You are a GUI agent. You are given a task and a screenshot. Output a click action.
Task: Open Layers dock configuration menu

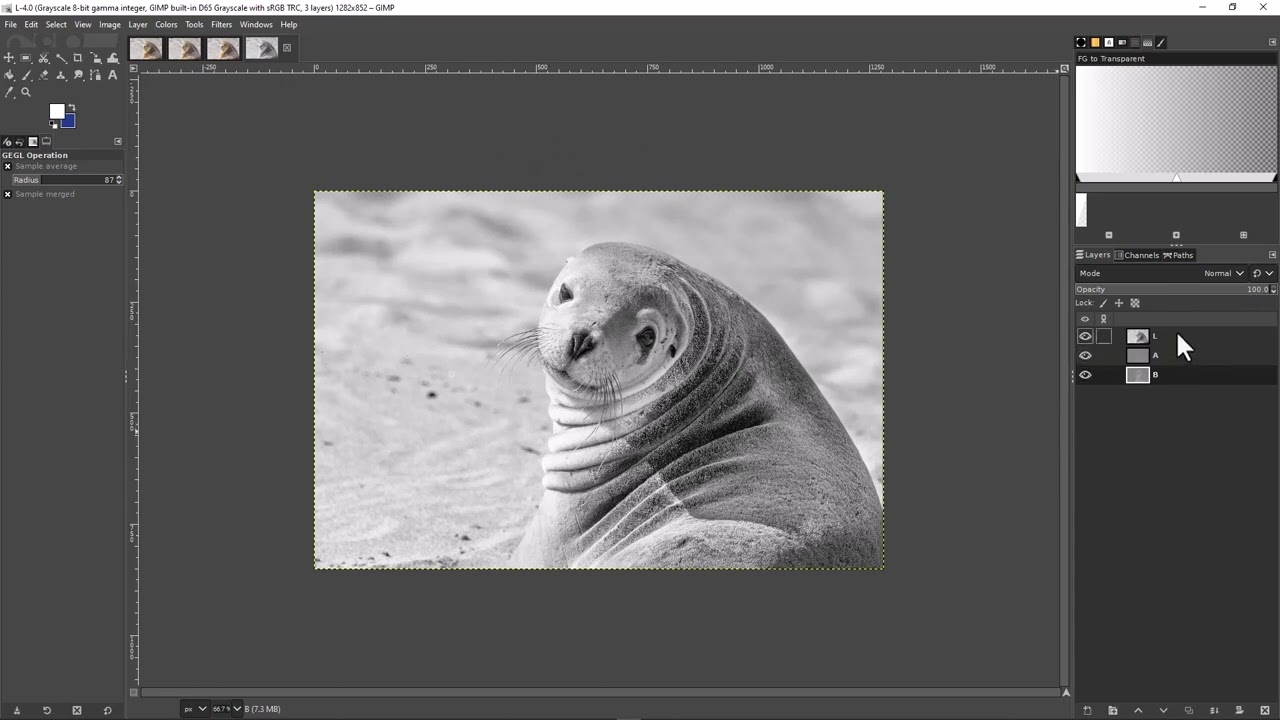pyautogui.click(x=1272, y=255)
